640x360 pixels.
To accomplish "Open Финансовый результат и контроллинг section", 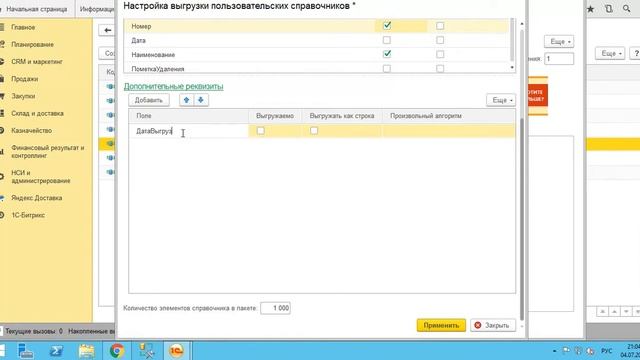I will 47,151.
